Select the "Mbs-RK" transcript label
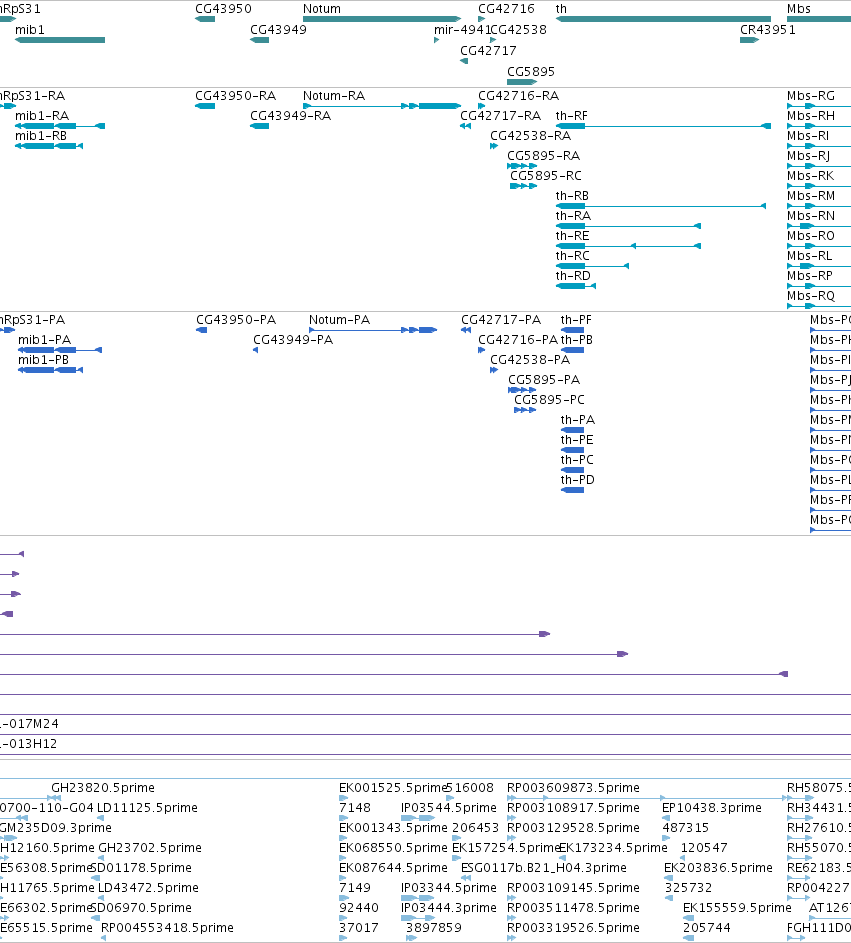Screen dimensions: 851x943 tap(811, 176)
